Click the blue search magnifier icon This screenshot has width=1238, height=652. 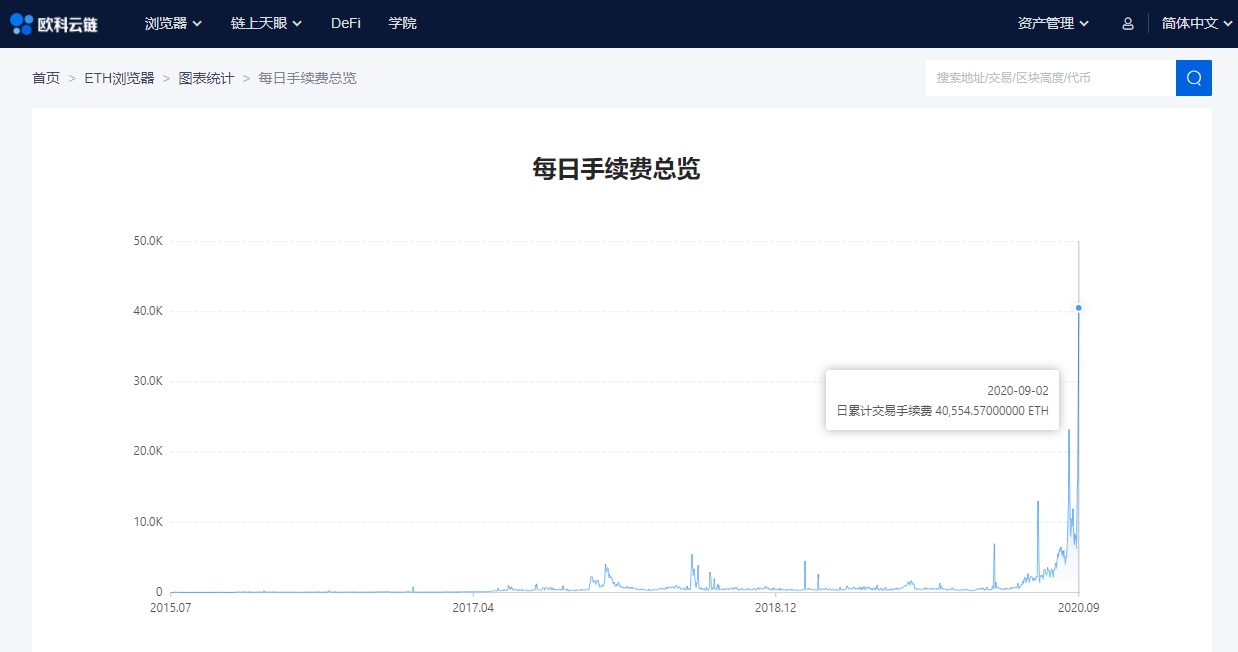pyautogui.click(x=1193, y=77)
